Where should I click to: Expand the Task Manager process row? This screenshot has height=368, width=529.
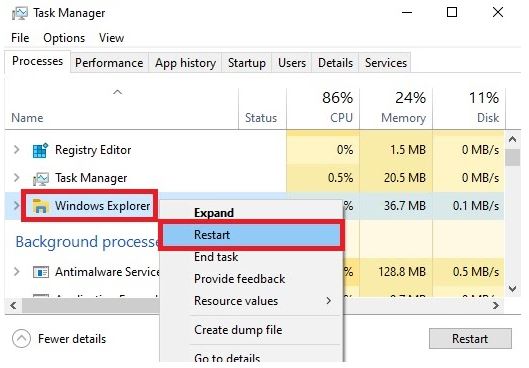click(x=16, y=177)
